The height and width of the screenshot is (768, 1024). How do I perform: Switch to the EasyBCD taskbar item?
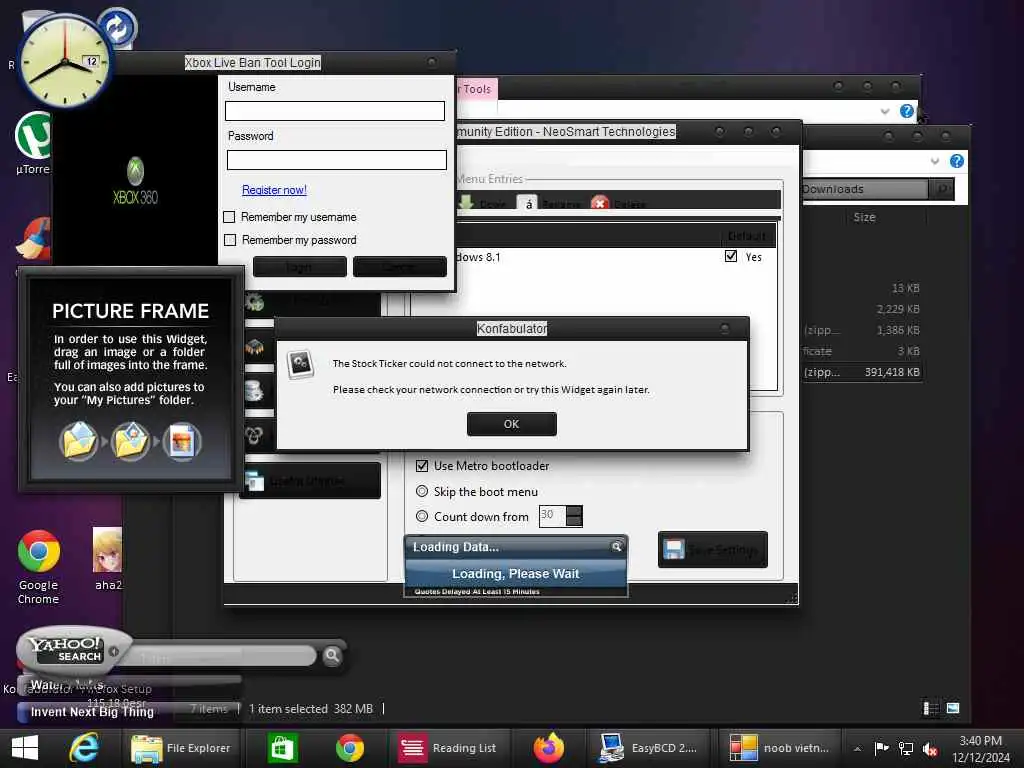click(x=648, y=748)
